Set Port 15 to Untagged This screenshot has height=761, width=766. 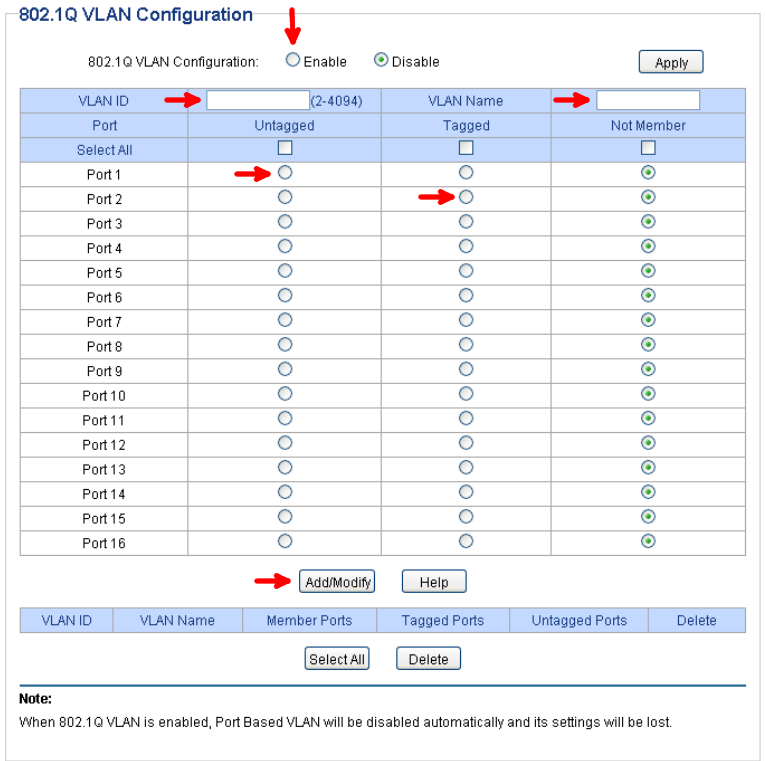pyautogui.click(x=285, y=517)
